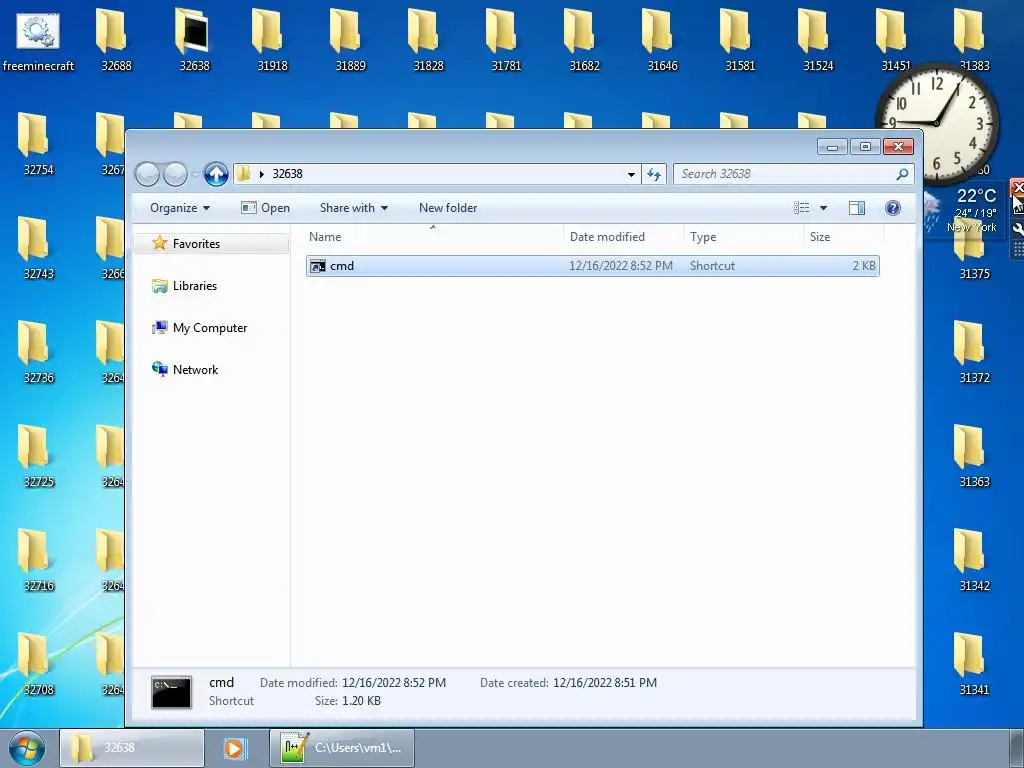Click the Open toolbar button
Image resolution: width=1024 pixels, height=768 pixels.
[x=265, y=208]
